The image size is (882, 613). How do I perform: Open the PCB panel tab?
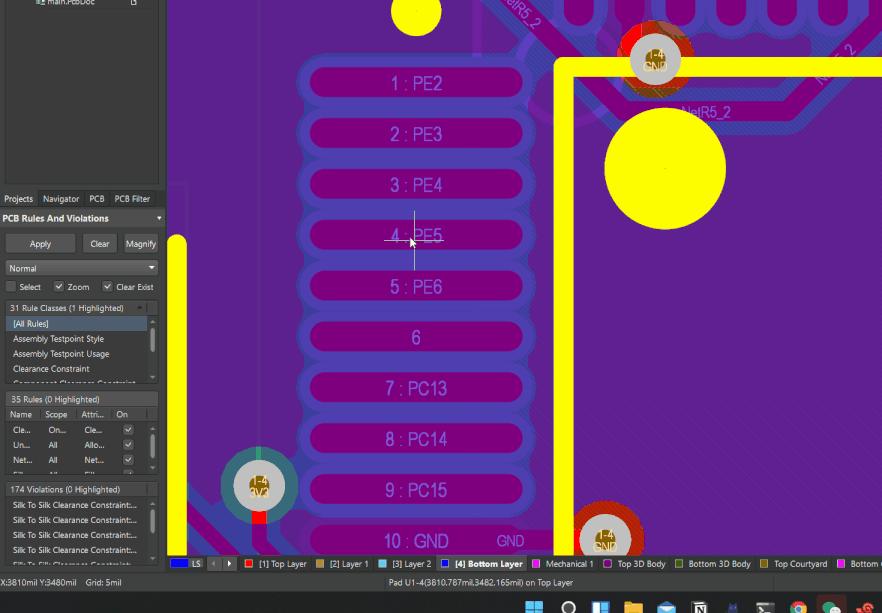click(x=97, y=199)
